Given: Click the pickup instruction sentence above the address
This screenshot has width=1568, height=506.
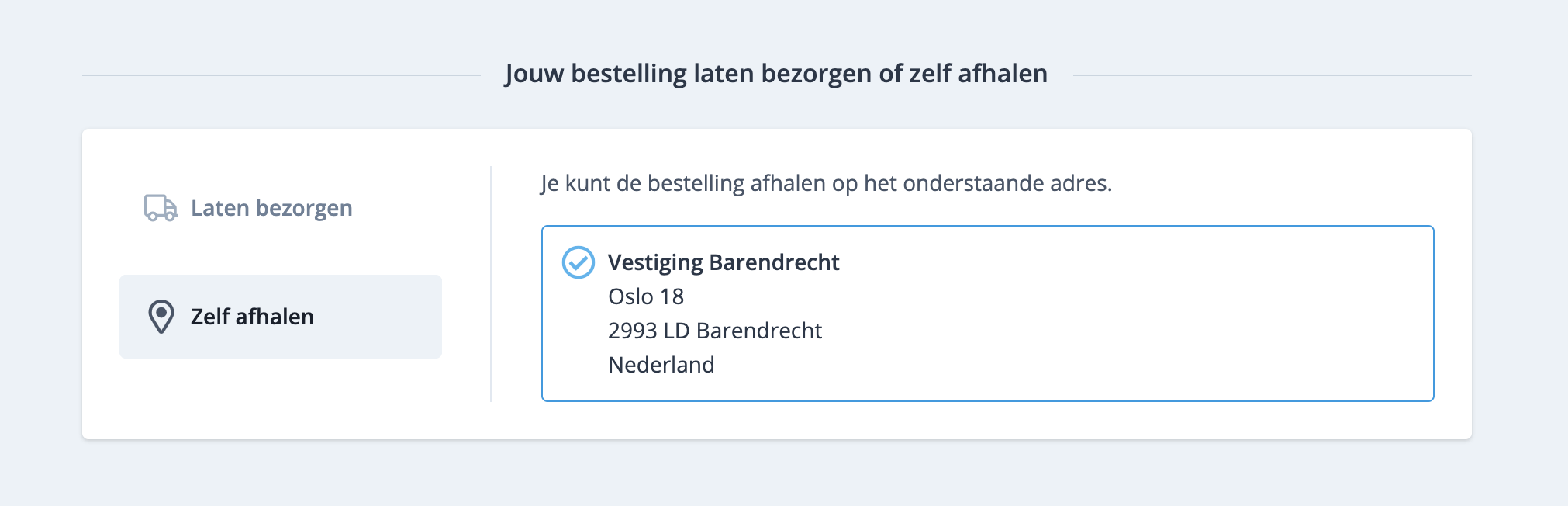Looking at the screenshot, I should click(826, 183).
